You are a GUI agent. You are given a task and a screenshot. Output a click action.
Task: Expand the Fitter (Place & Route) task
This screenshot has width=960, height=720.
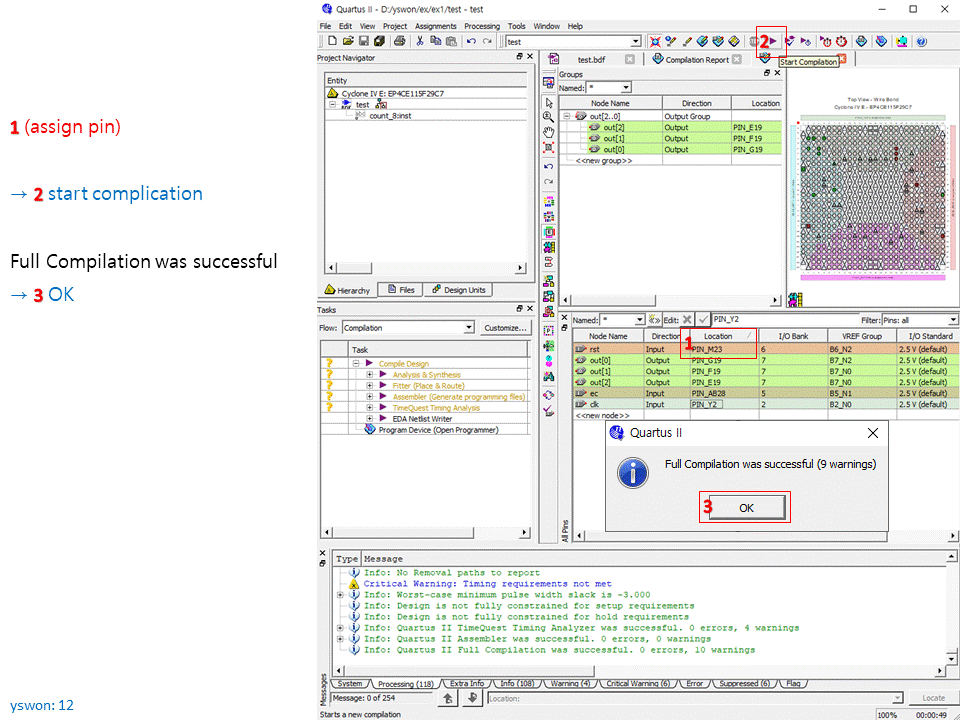[x=370, y=386]
